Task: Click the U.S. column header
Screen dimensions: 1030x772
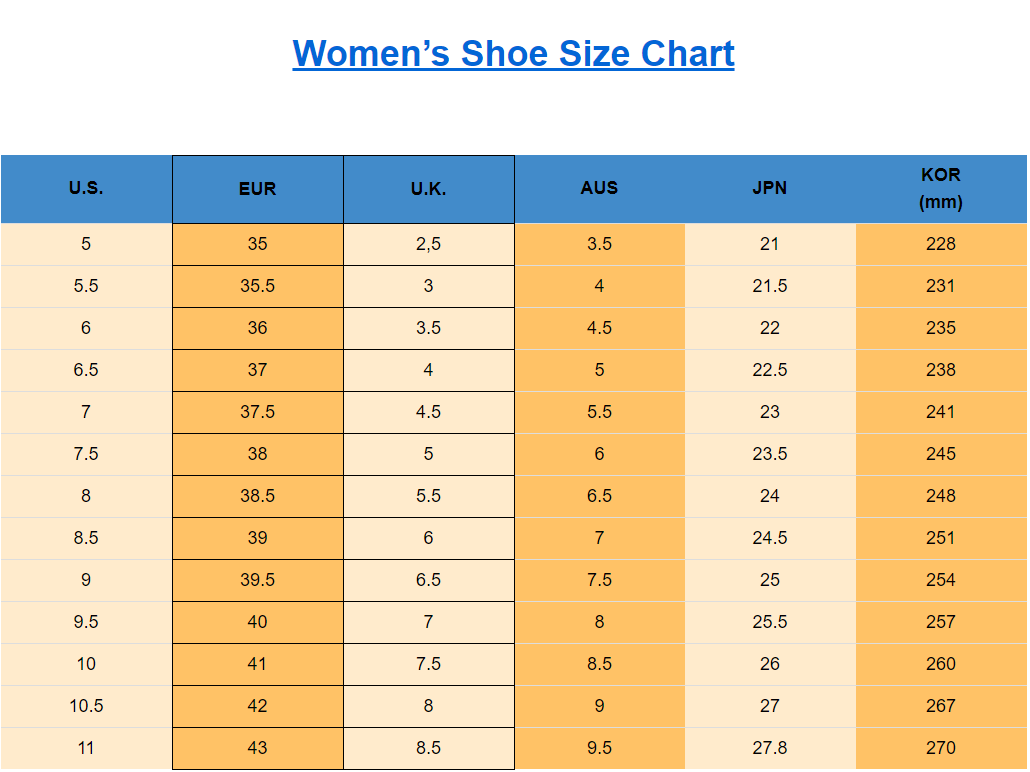Action: [x=86, y=188]
